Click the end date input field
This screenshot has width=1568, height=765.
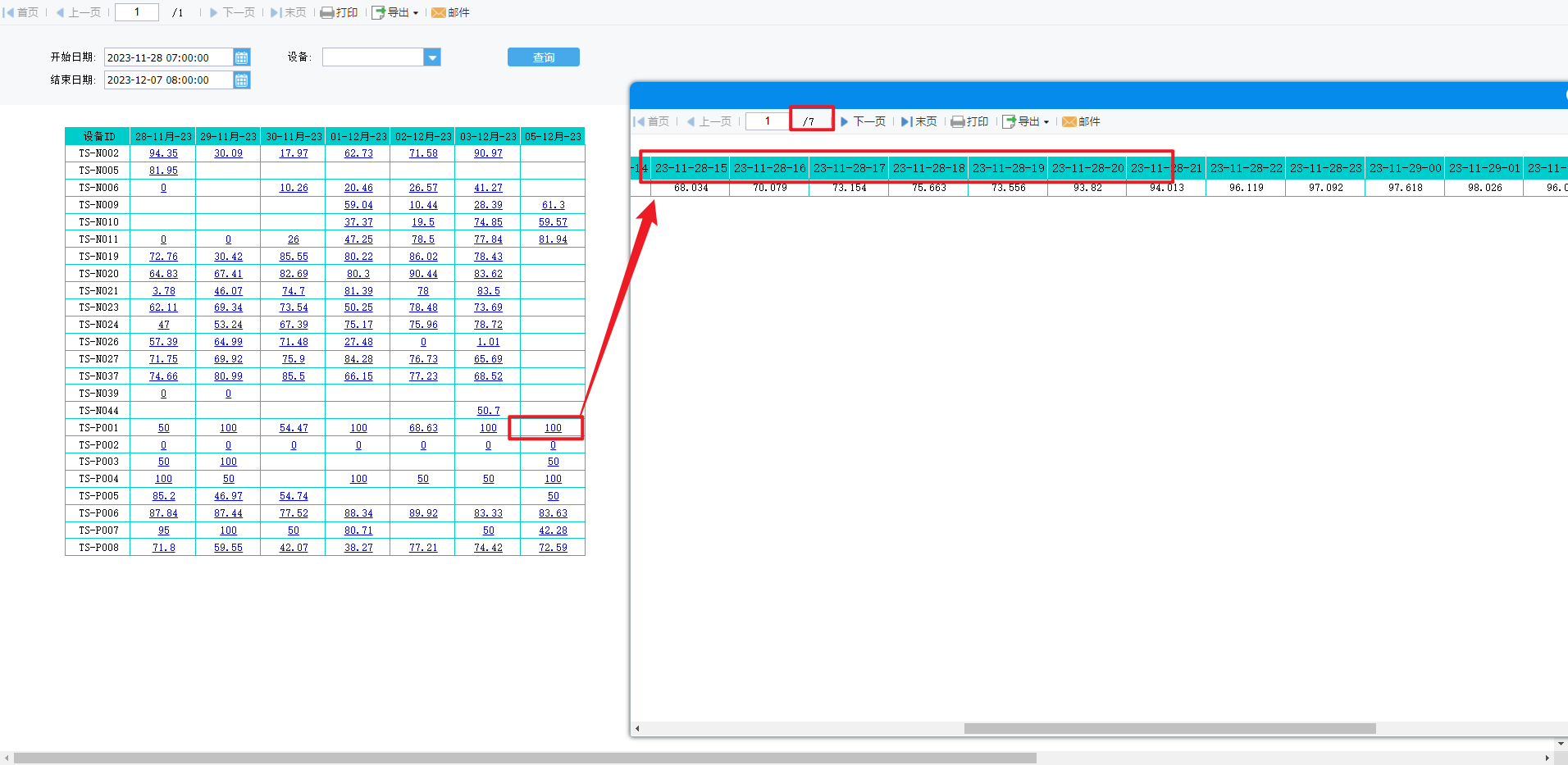(x=169, y=80)
